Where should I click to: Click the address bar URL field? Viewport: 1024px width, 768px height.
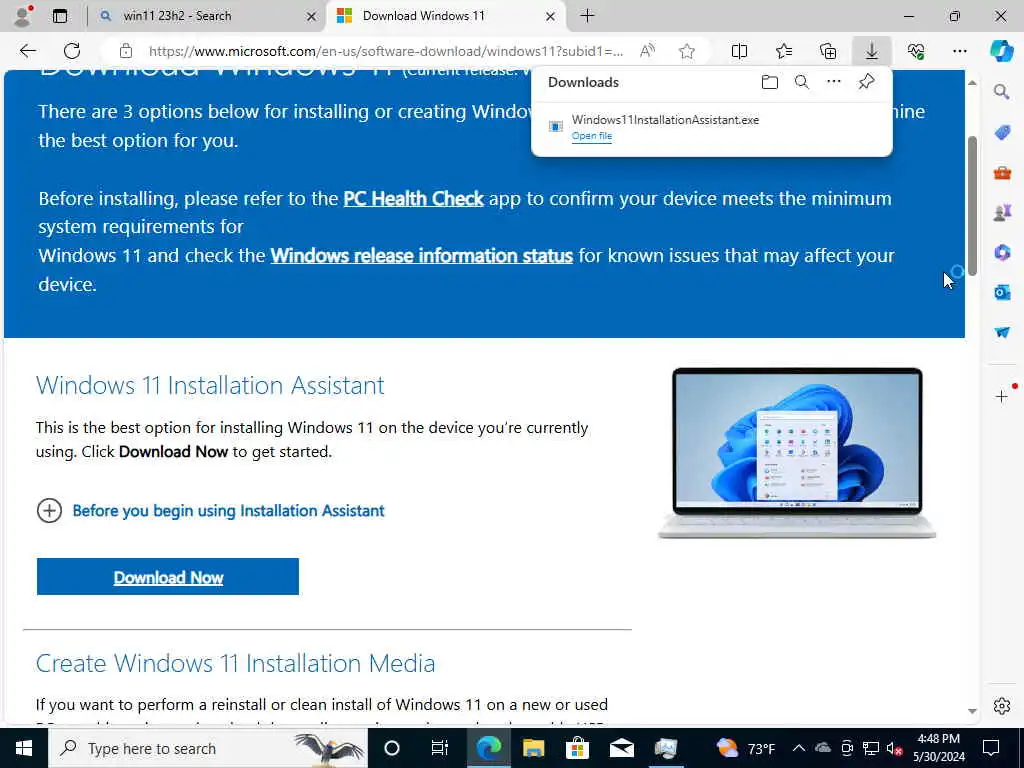386,51
